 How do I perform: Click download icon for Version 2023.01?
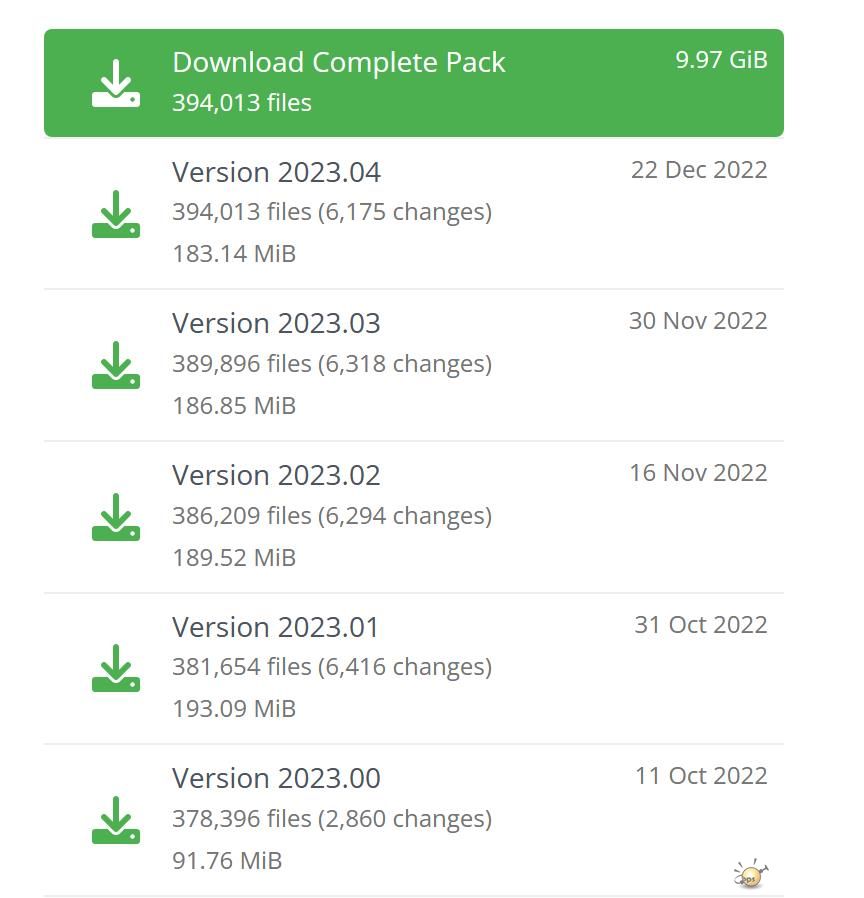116,668
